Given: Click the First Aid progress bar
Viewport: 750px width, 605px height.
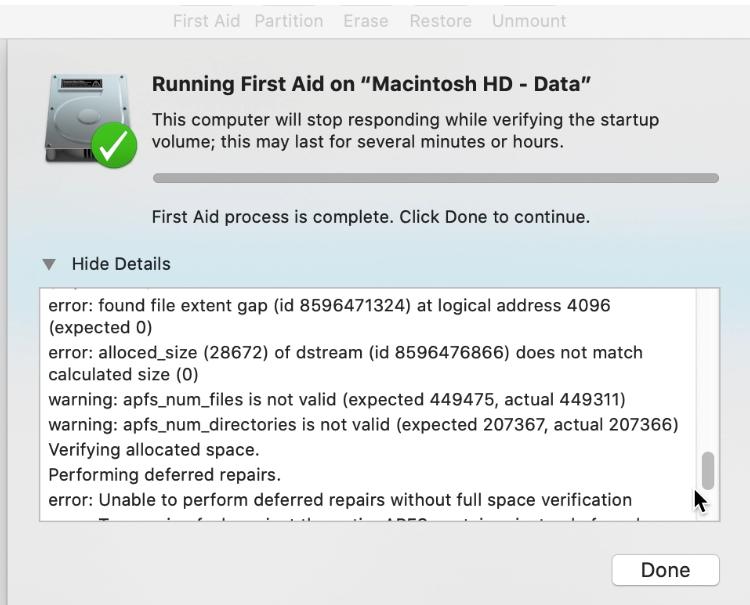Looking at the screenshot, I should pyautogui.click(x=436, y=178).
